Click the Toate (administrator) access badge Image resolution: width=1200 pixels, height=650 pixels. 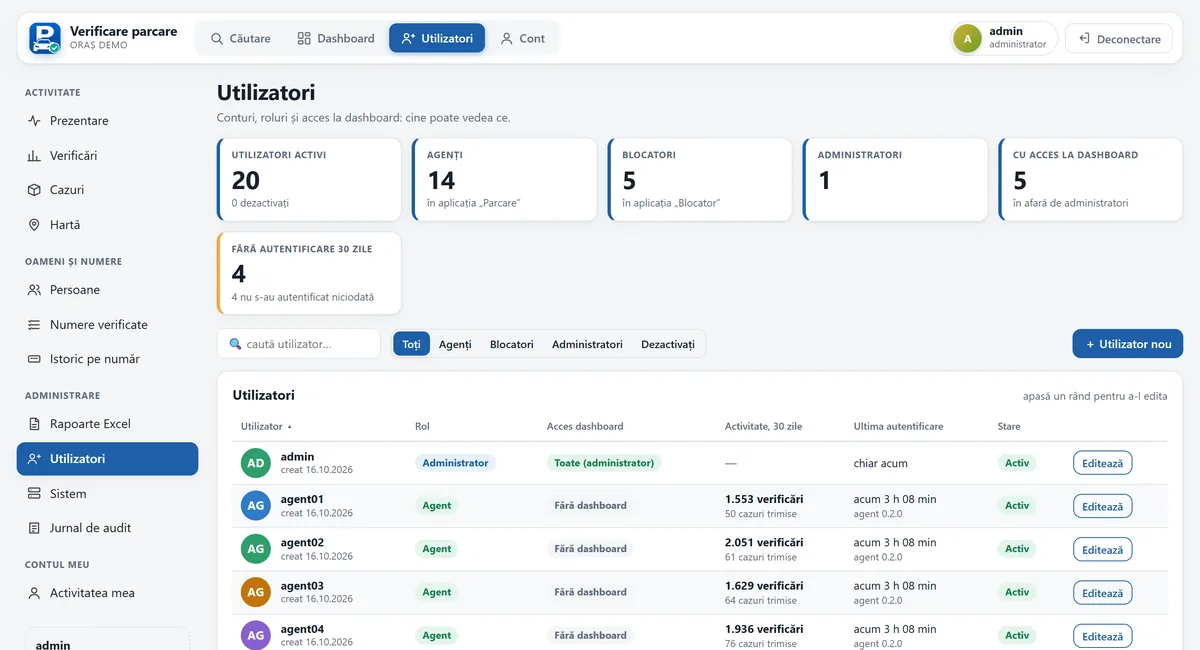pos(604,463)
